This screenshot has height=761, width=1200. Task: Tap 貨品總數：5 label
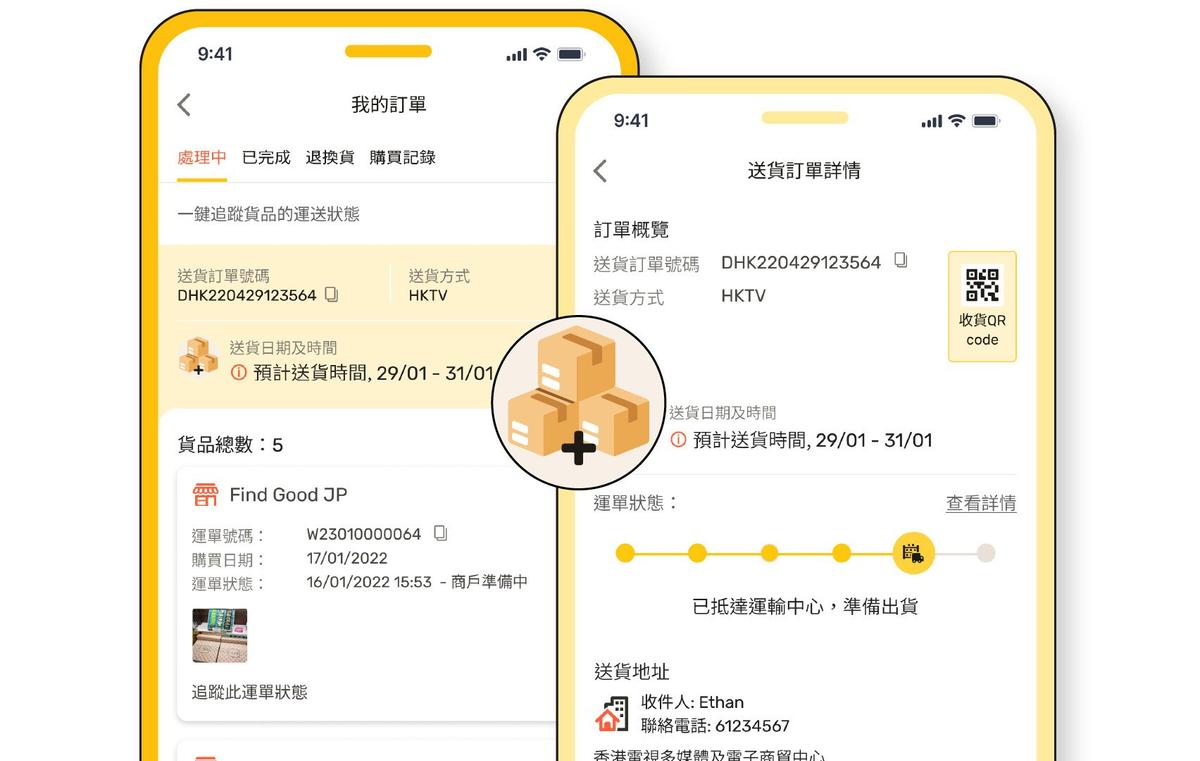click(x=231, y=444)
